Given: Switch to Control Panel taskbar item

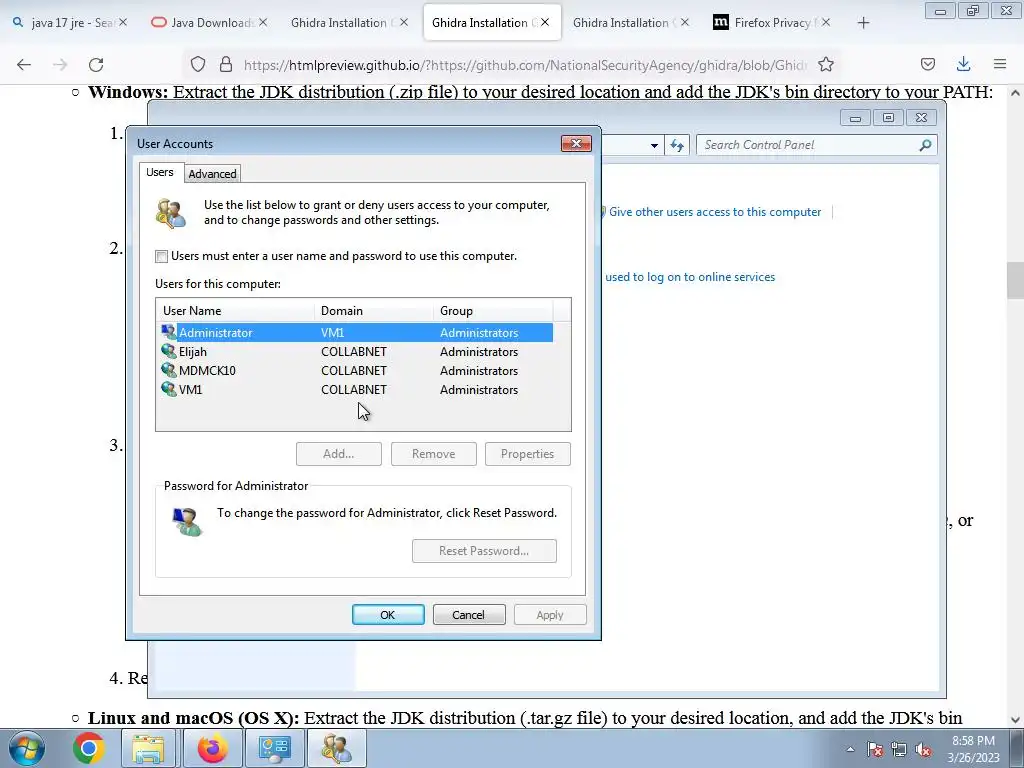Looking at the screenshot, I should click(274, 748).
